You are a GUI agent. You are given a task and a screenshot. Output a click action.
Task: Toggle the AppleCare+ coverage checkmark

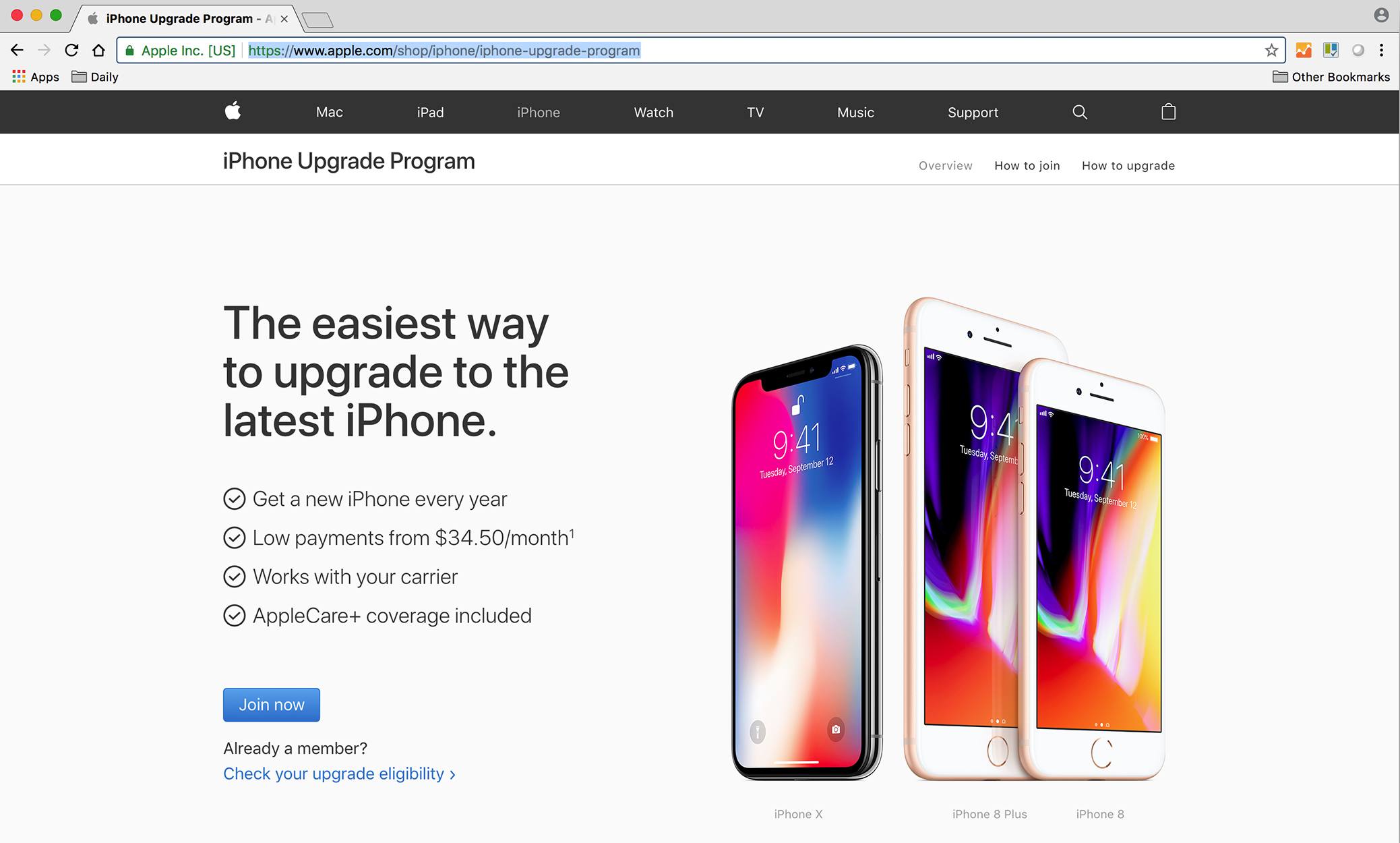point(233,615)
